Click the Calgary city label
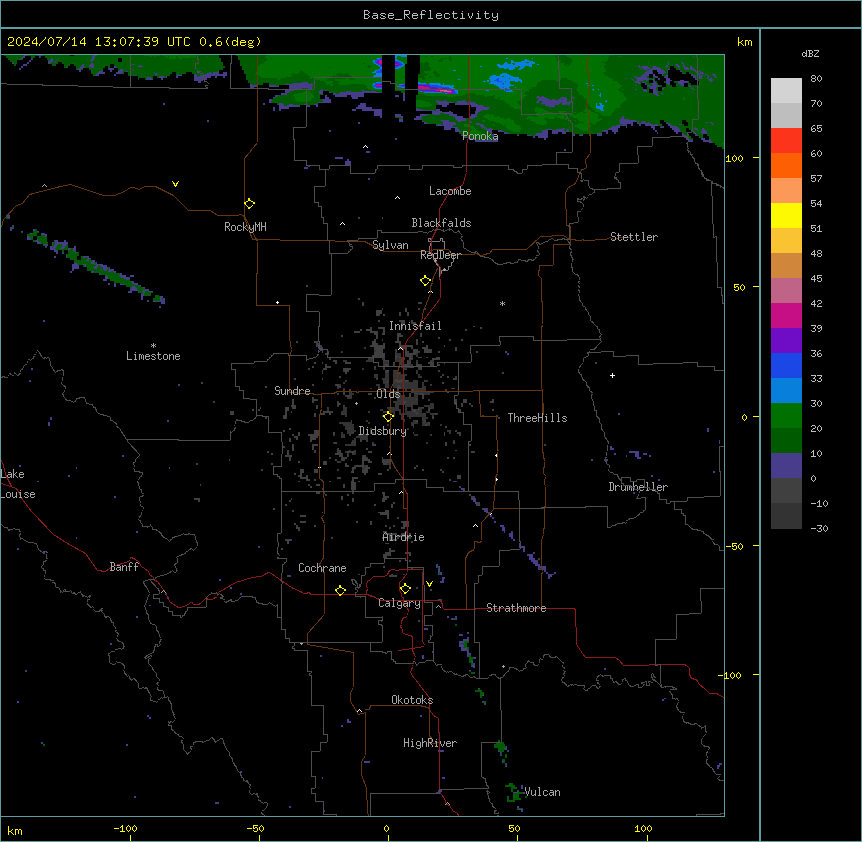Image resolution: width=862 pixels, height=842 pixels. pos(399,603)
